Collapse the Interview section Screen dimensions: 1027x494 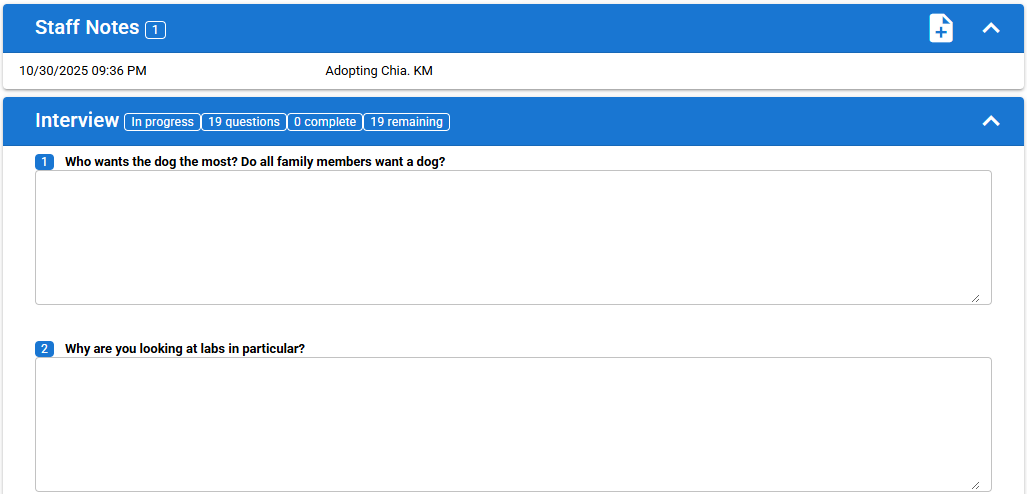click(990, 121)
